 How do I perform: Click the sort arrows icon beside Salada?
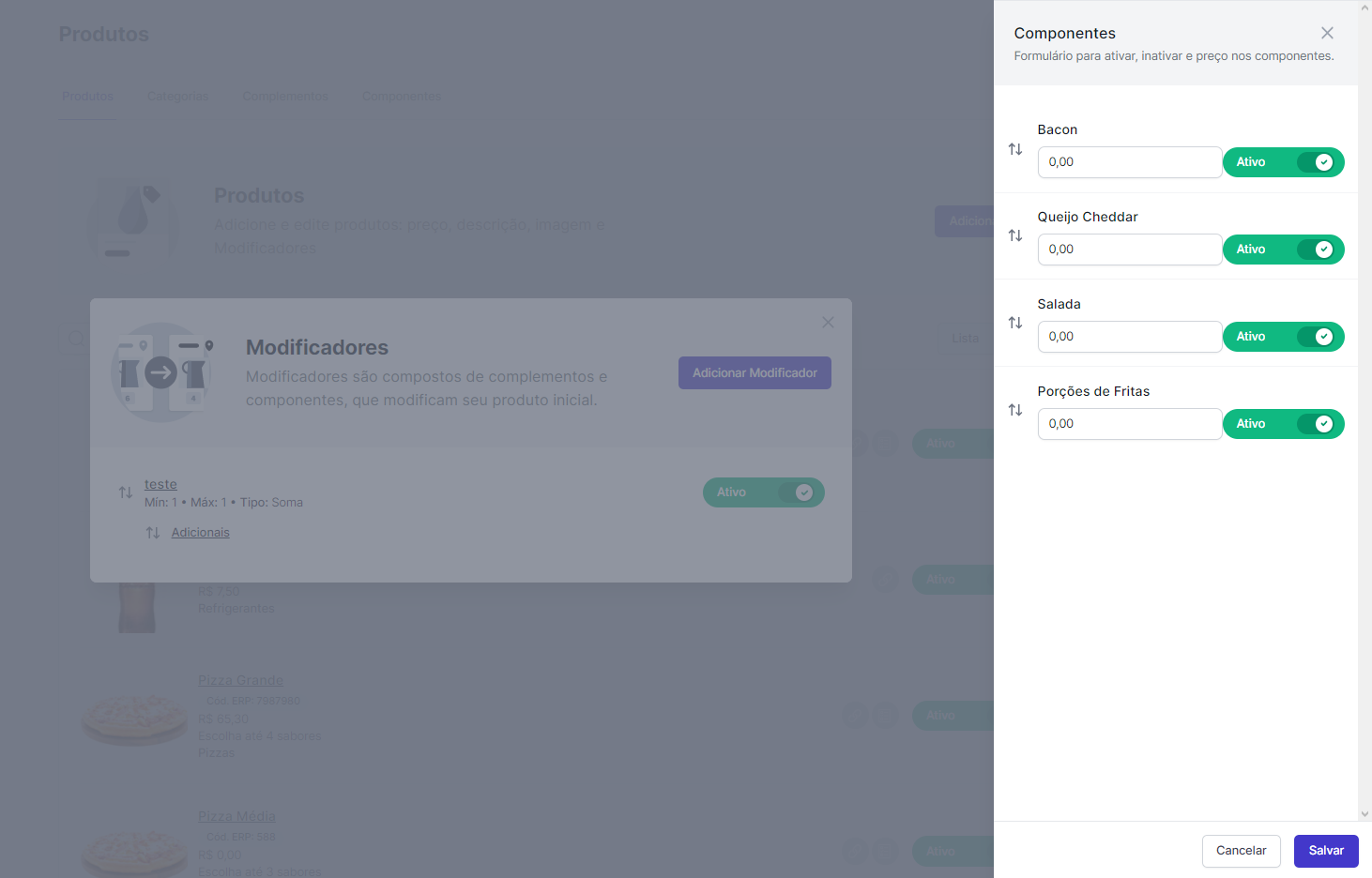click(1015, 323)
